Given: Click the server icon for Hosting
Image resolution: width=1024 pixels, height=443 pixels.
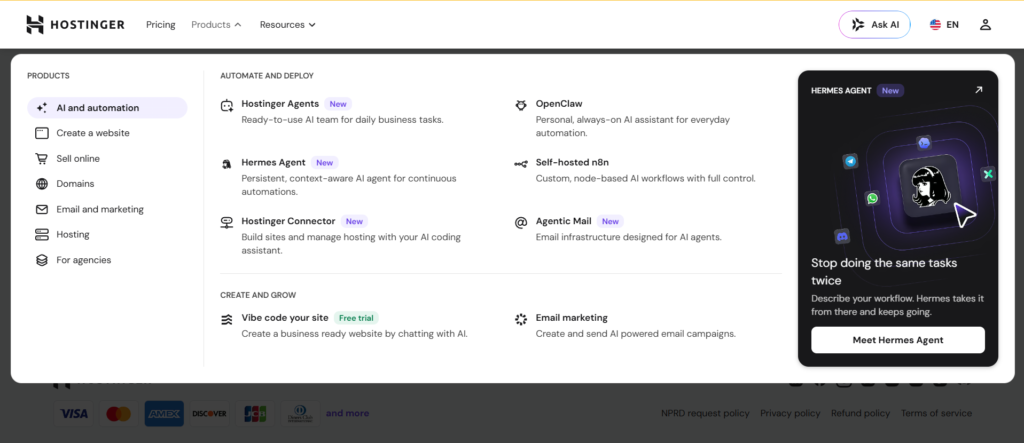Looking at the screenshot, I should pyautogui.click(x=42, y=235).
